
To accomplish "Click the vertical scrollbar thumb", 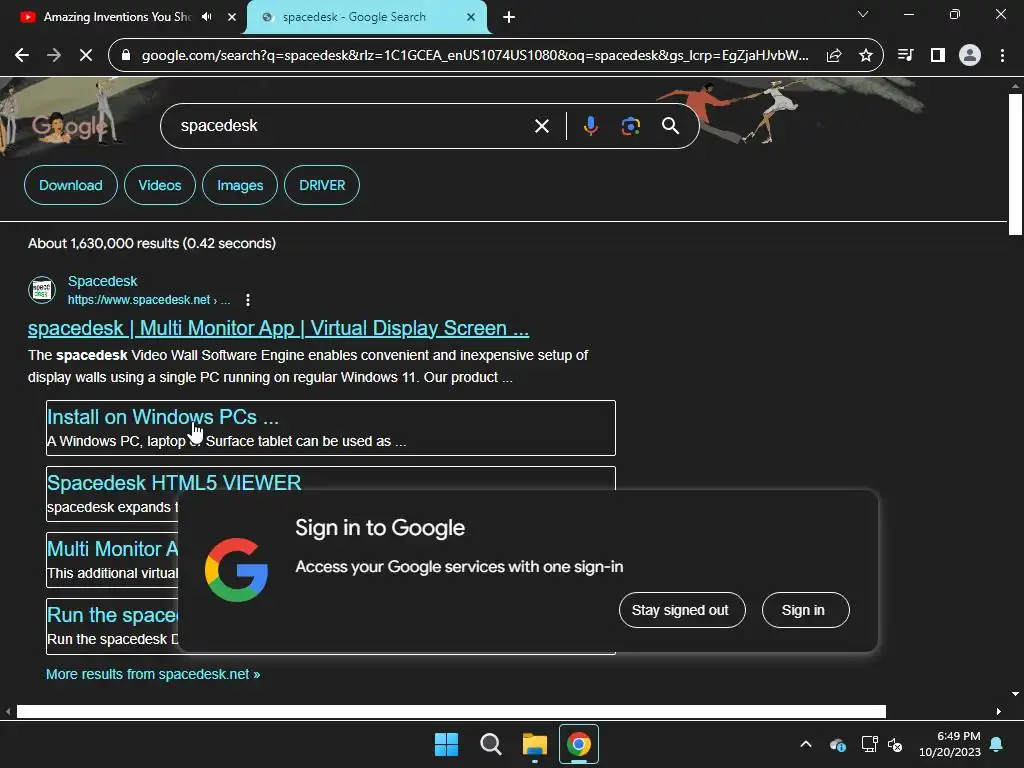I will 1015,165.
